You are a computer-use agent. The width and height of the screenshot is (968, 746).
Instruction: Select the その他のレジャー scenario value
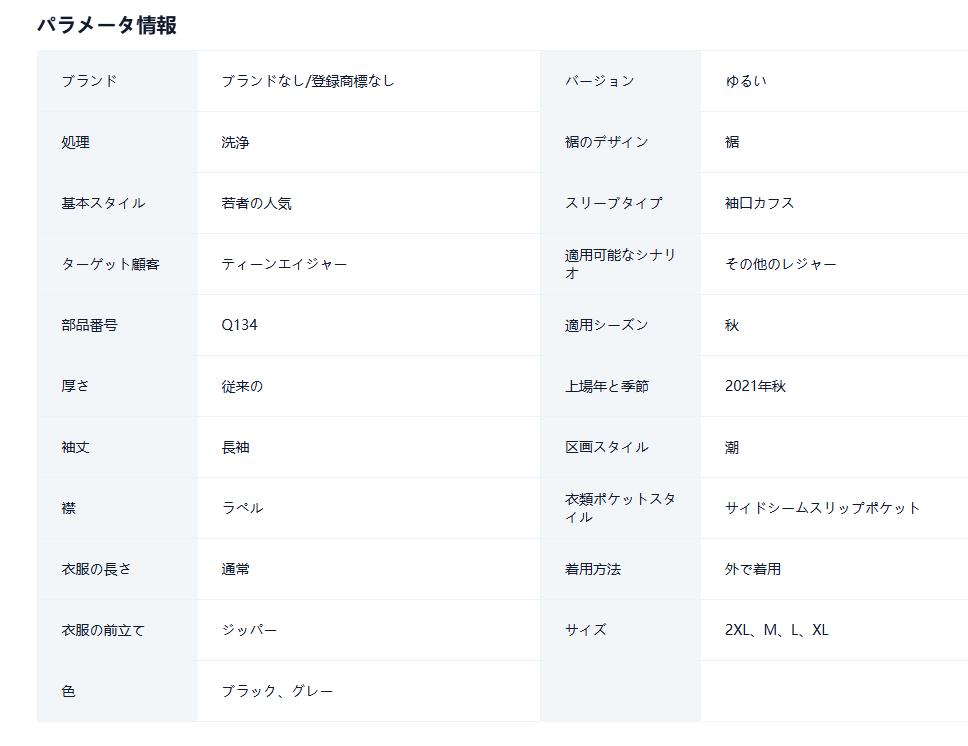[x=780, y=264]
